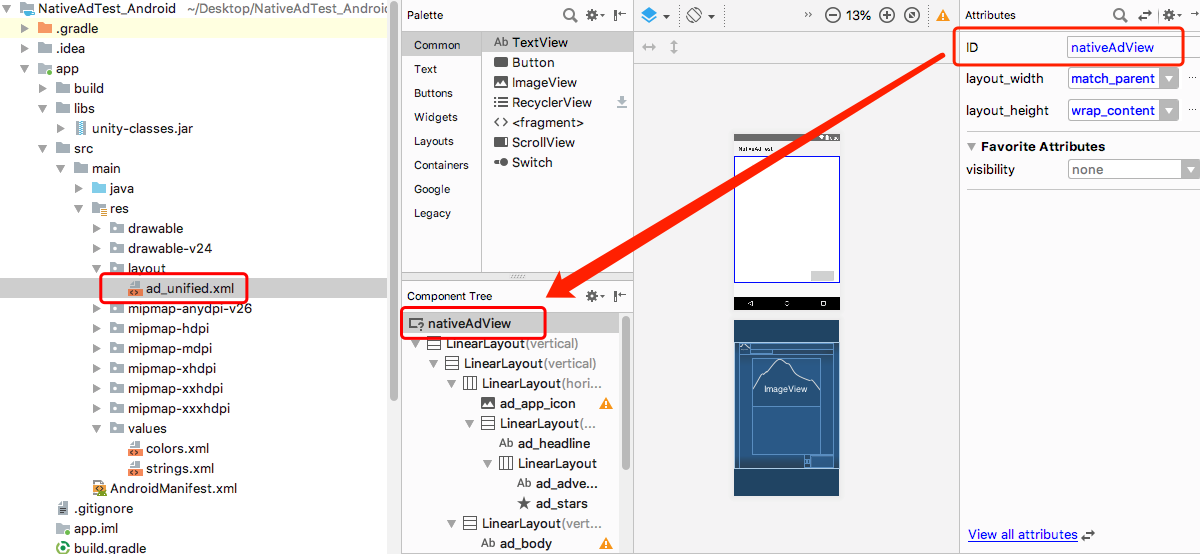Collapse the values folder
The image size is (1200, 554).
tap(97, 428)
